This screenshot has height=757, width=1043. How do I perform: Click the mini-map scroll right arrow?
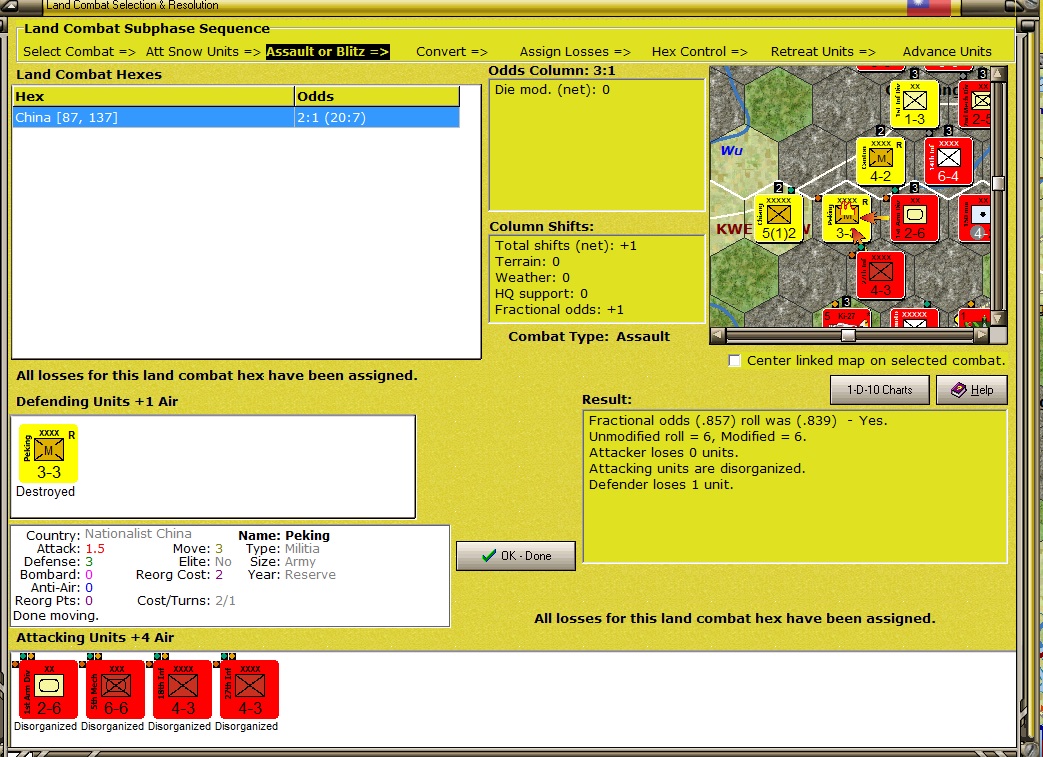pyautogui.click(x=982, y=336)
